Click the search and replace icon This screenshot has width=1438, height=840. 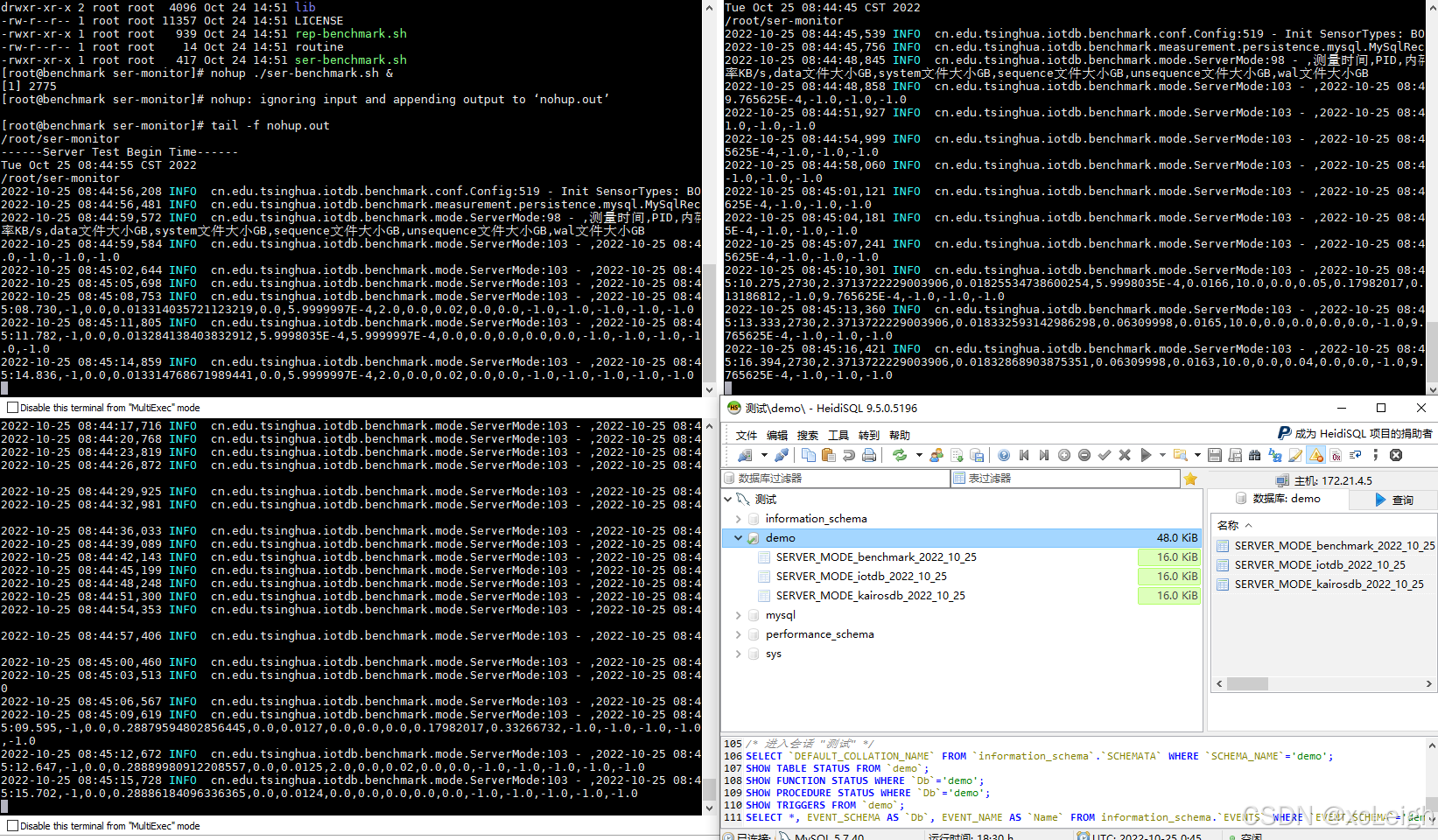(1275, 455)
